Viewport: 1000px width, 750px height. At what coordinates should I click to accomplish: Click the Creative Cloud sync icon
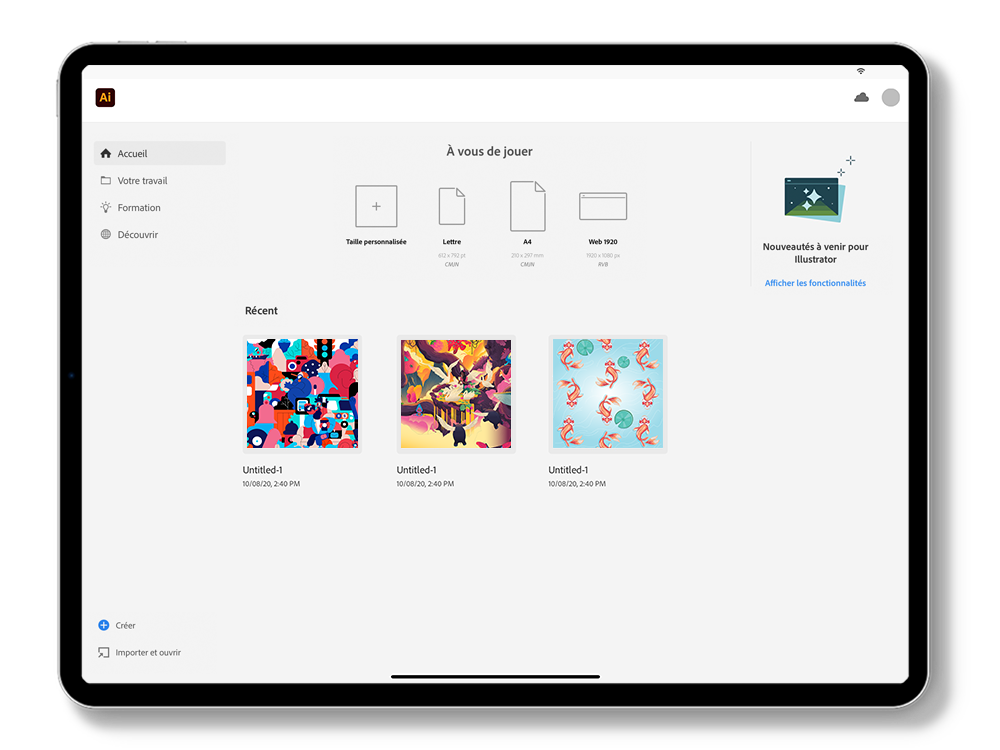point(861,97)
